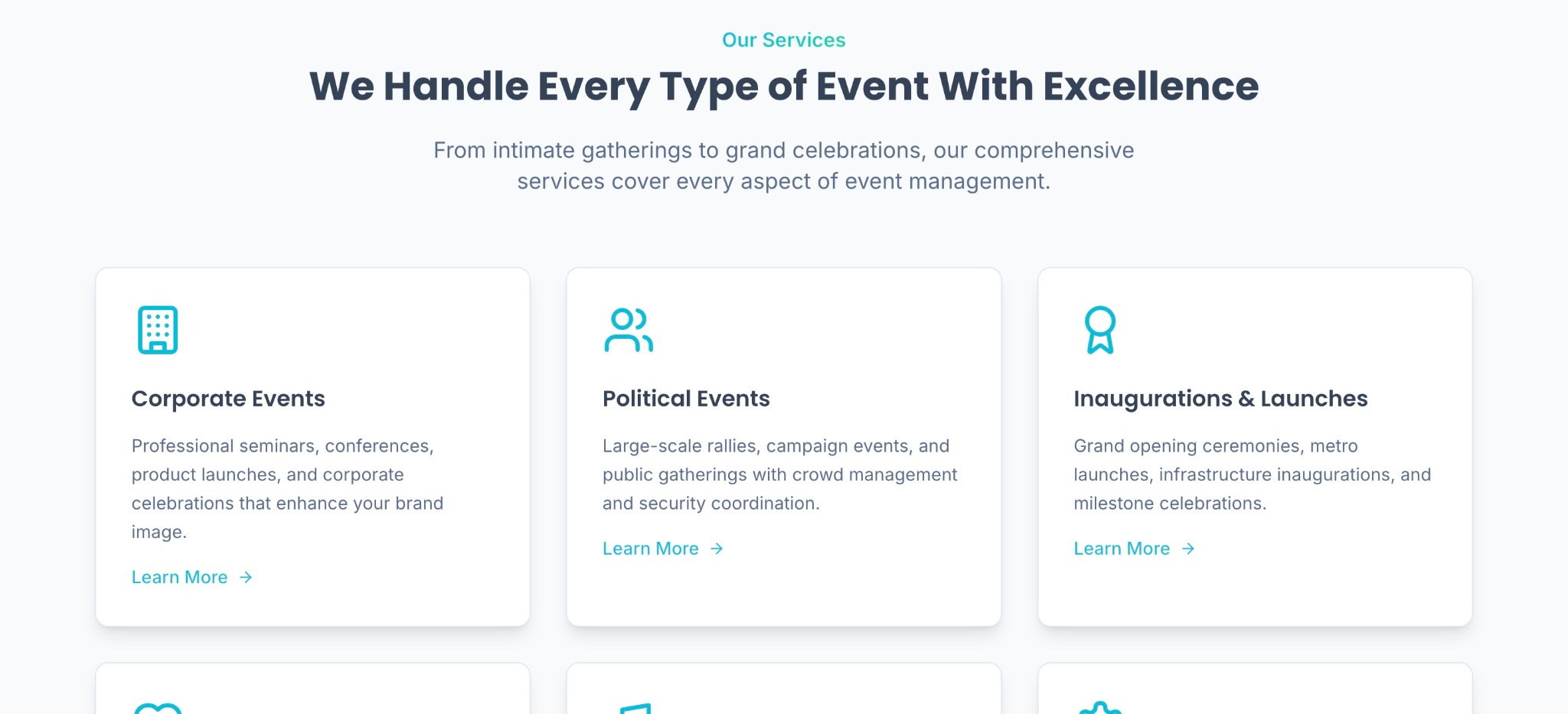
Task: Click the "We Handle Every Type" heading
Action: tap(783, 86)
